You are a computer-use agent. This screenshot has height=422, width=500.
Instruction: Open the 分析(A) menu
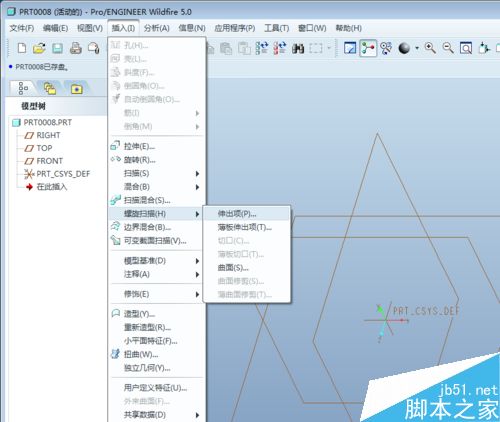pos(157,28)
